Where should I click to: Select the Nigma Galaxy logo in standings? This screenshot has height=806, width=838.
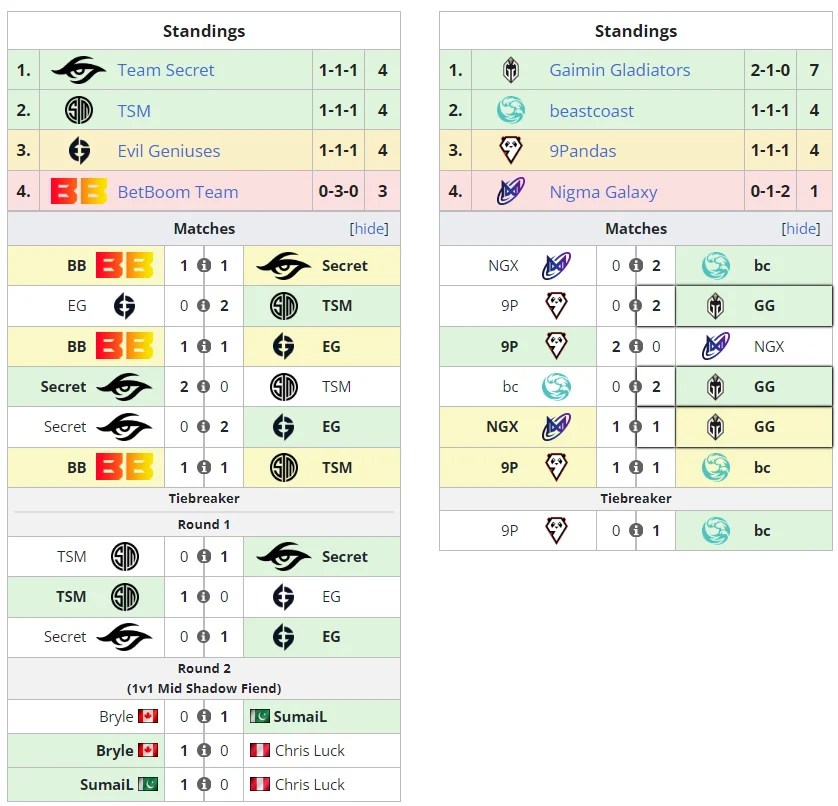pos(511,190)
